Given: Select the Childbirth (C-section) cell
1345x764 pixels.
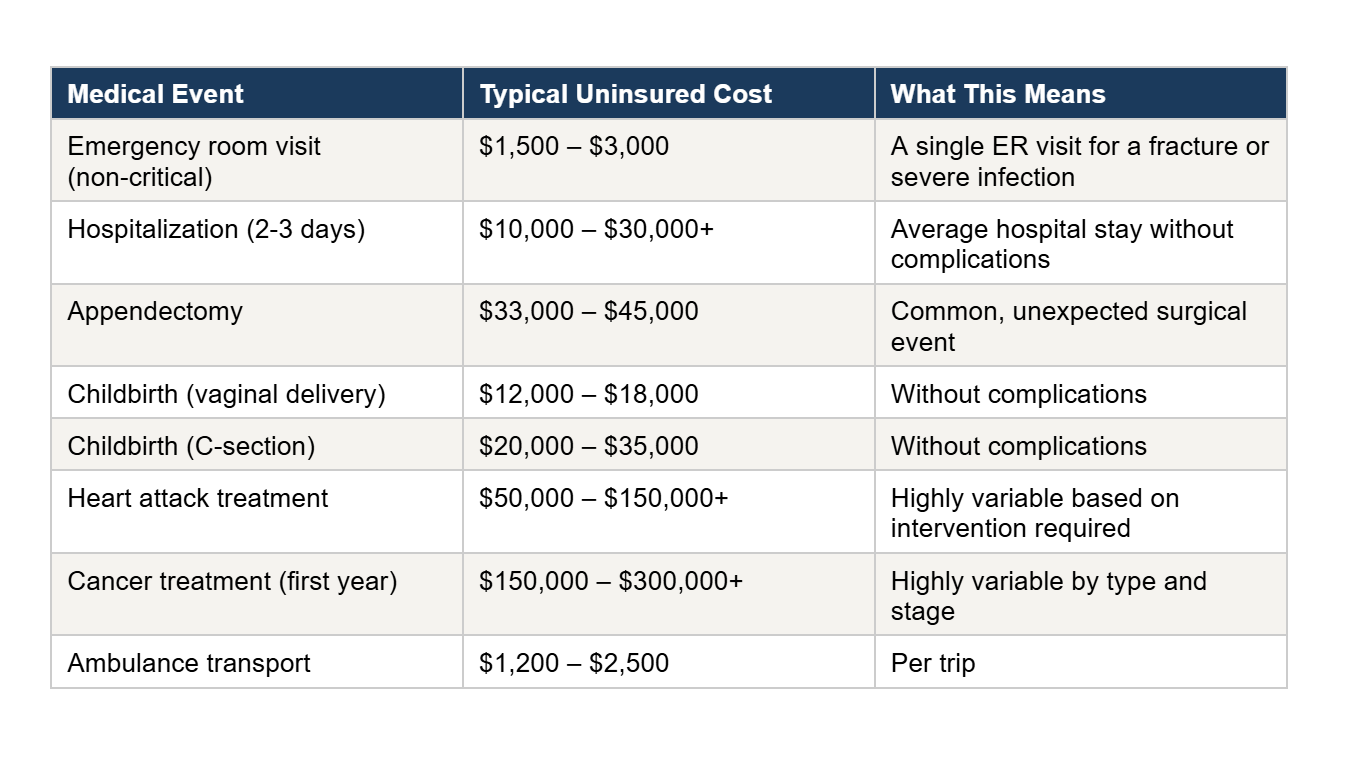Looking at the screenshot, I should point(257,445).
